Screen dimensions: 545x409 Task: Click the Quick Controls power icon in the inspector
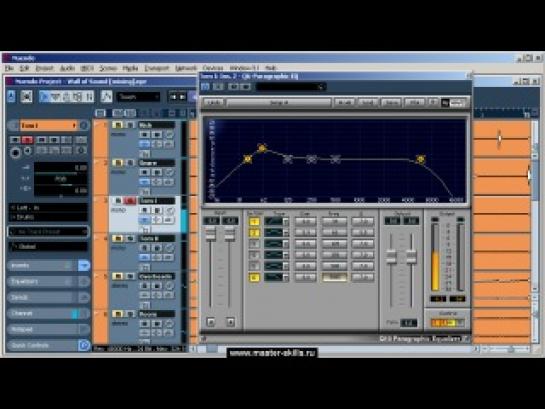tap(84, 345)
